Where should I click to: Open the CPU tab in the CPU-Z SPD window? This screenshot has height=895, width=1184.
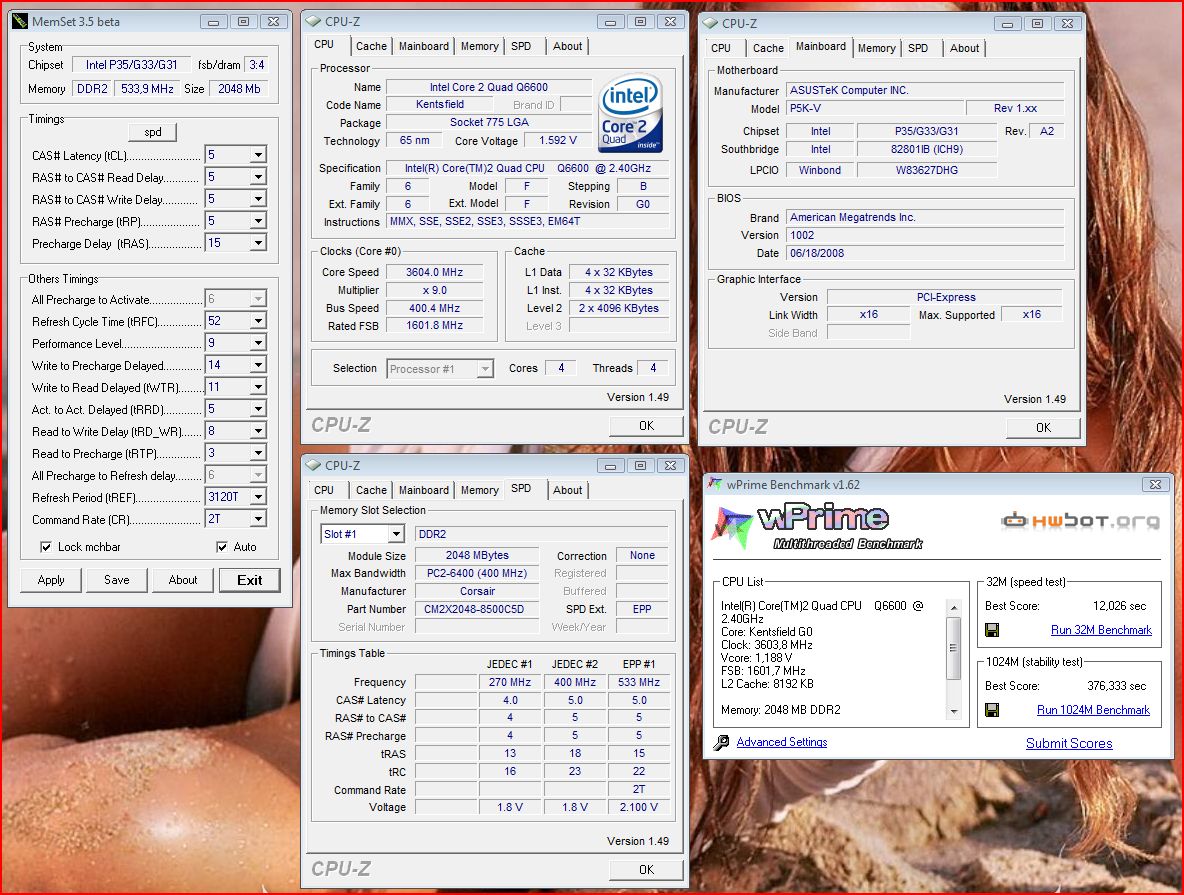pos(324,490)
